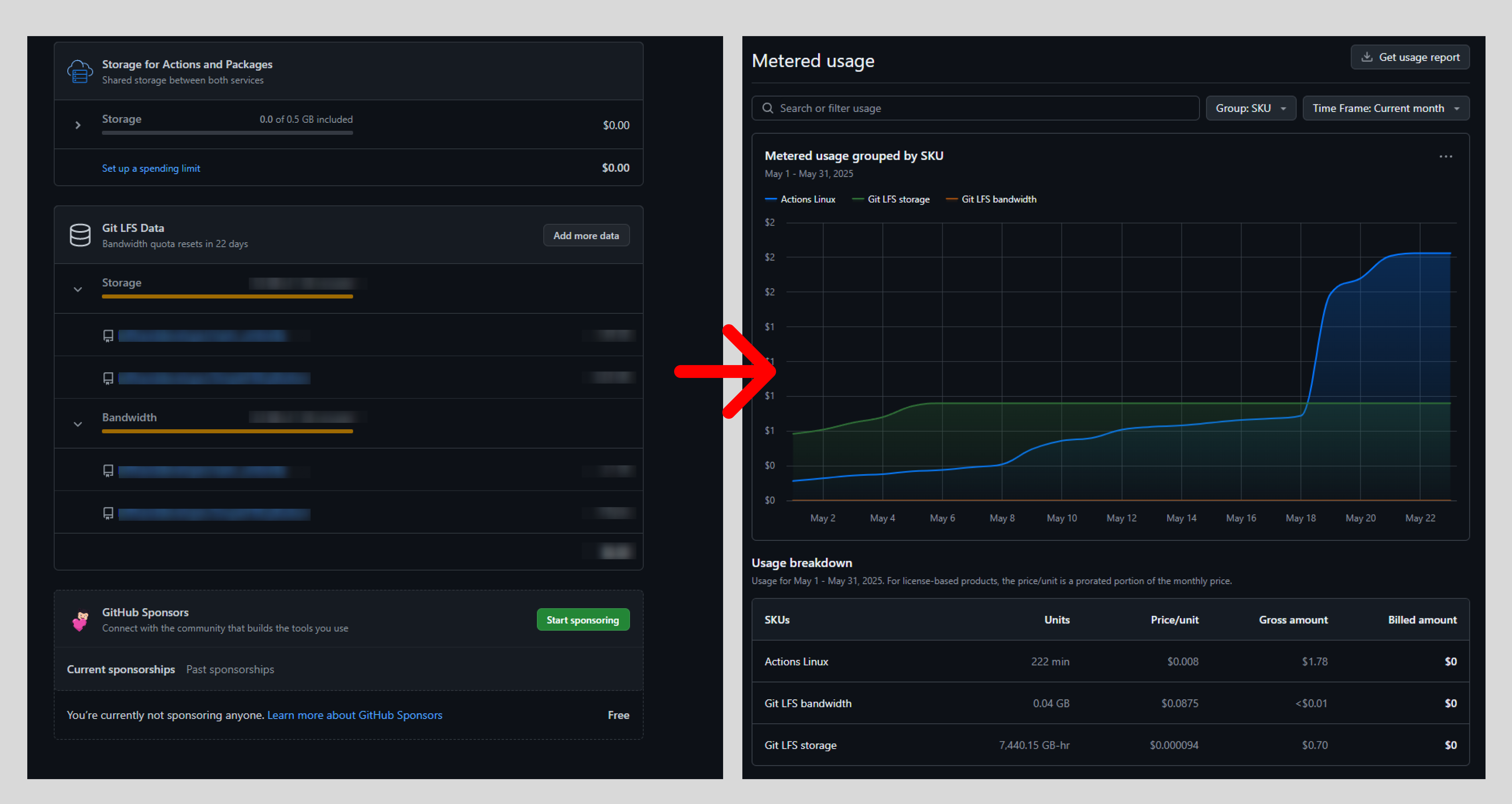1512x804 pixels.
Task: Click the <$0.01 gross amount value
Action: point(1311,704)
